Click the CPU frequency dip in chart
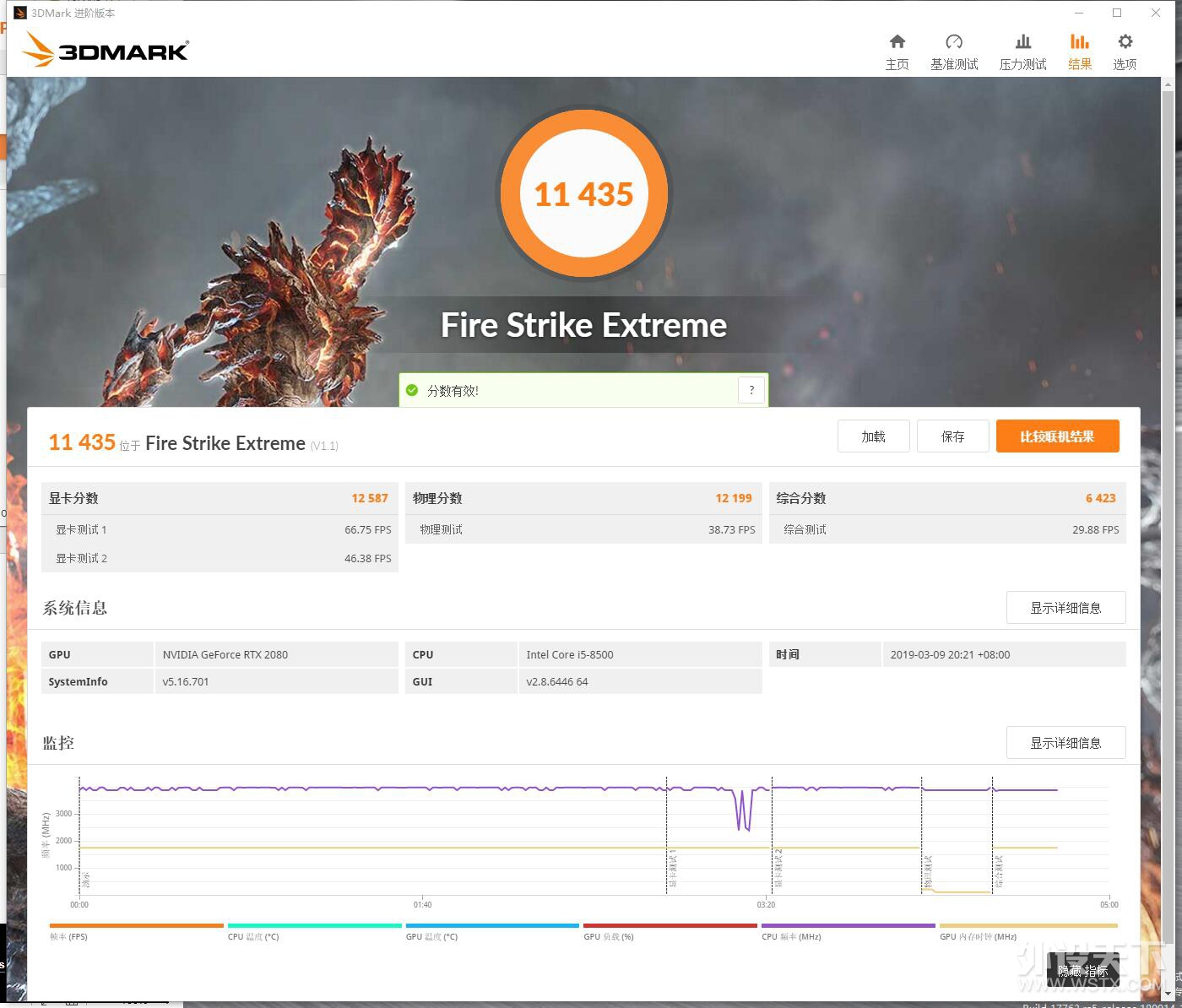Image resolution: width=1182 pixels, height=1008 pixels. point(744,810)
